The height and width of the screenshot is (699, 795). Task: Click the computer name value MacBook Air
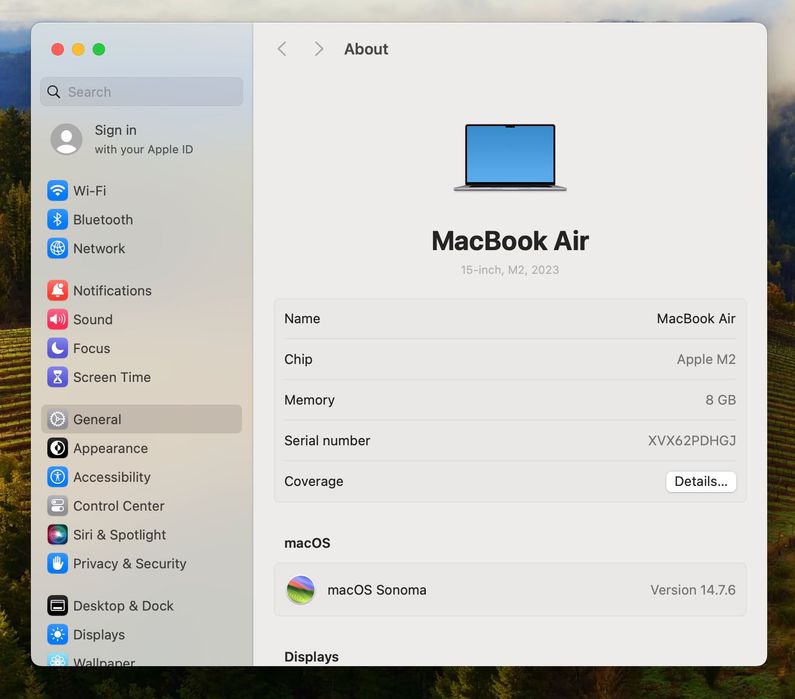click(x=696, y=319)
